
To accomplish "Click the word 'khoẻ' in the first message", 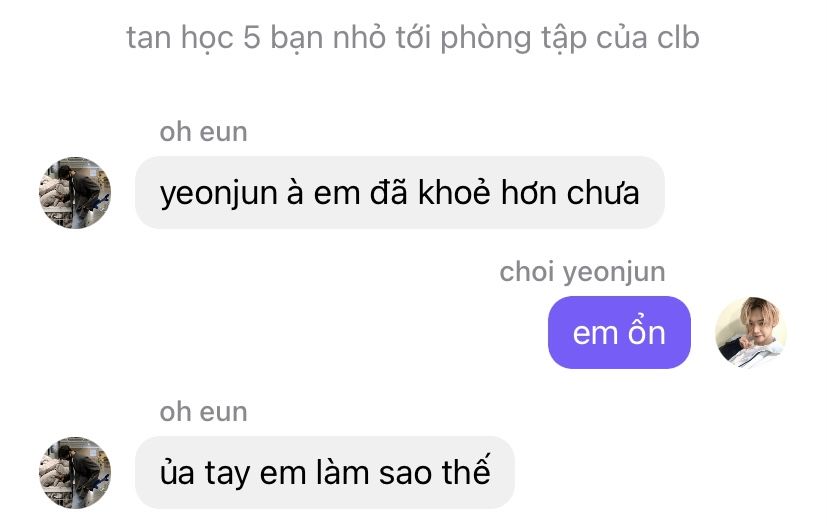I will [x=454, y=192].
